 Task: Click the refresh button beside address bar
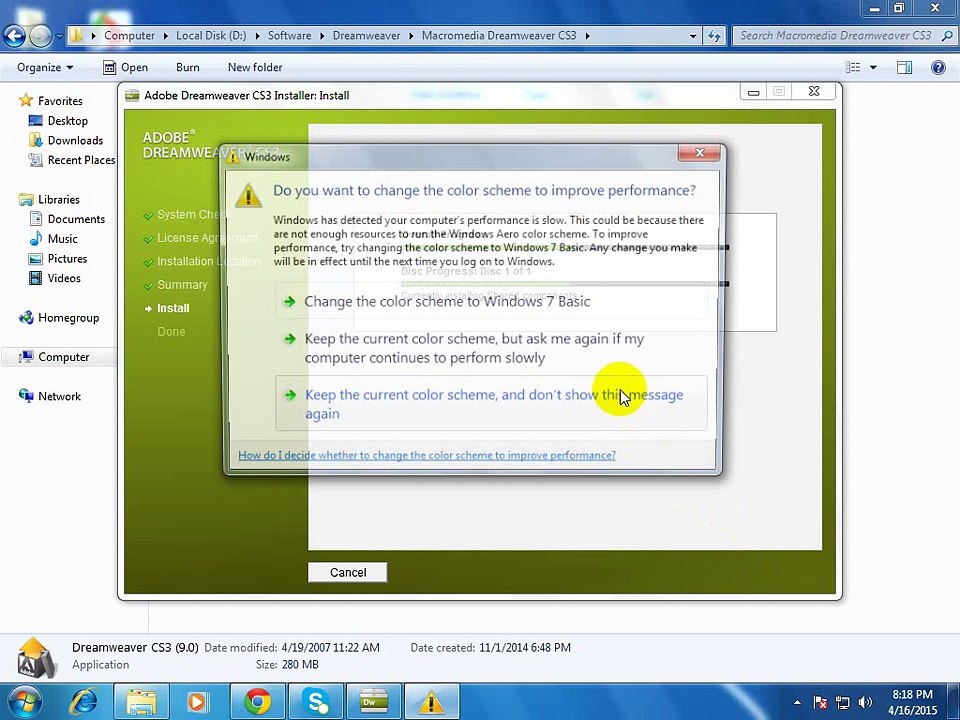pos(714,36)
